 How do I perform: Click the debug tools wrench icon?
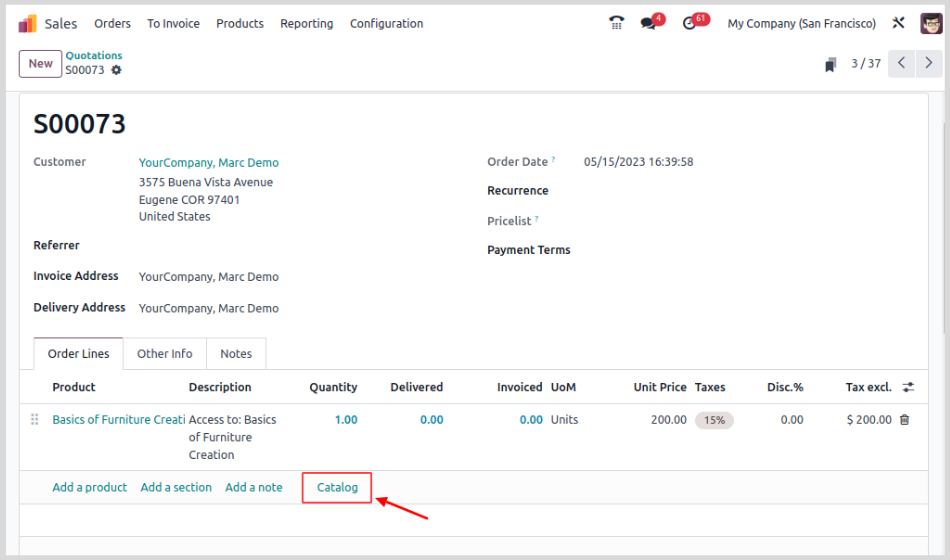coord(898,23)
